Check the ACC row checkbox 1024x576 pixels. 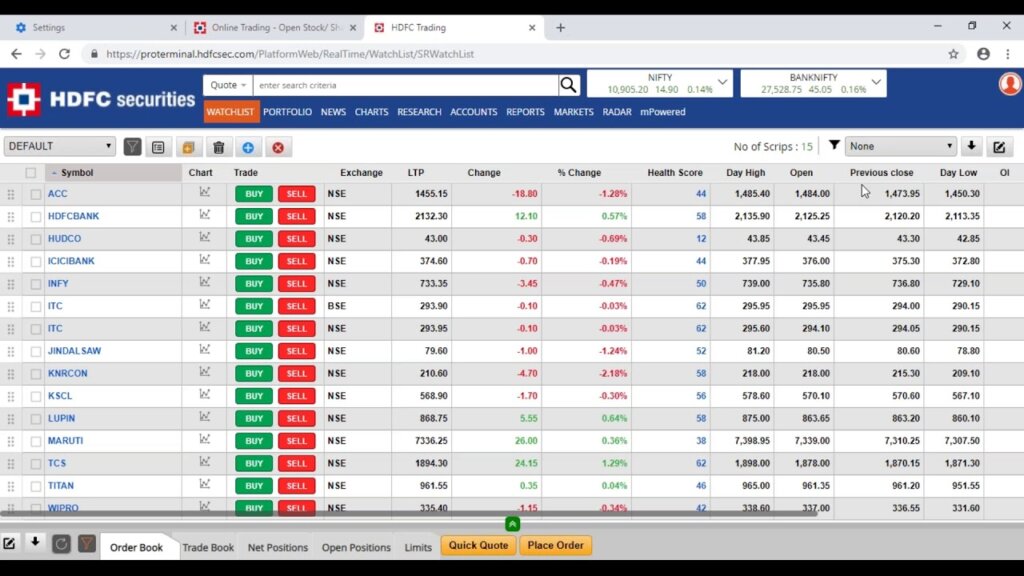click(36, 195)
